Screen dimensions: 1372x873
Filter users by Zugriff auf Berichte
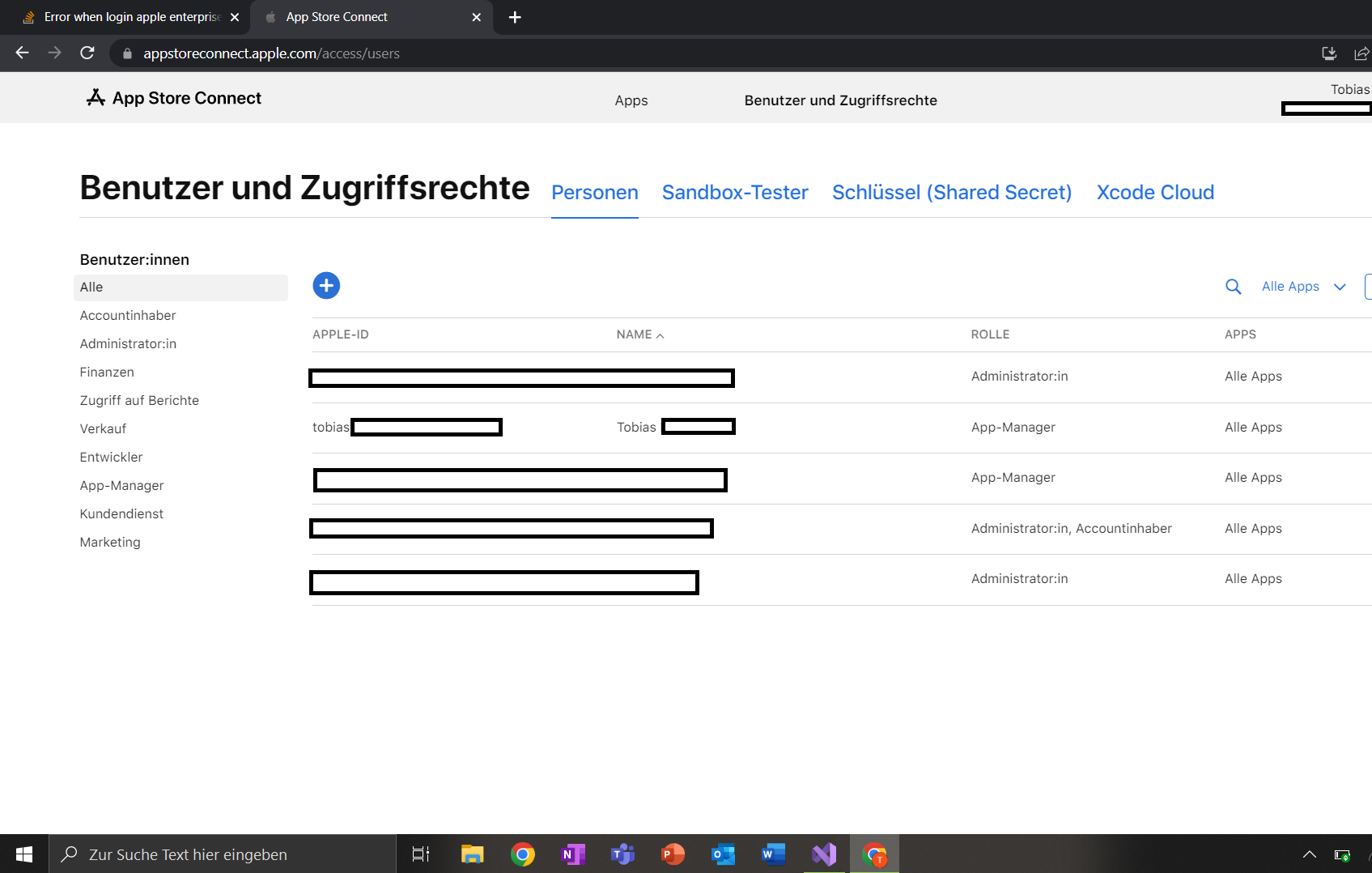click(139, 401)
